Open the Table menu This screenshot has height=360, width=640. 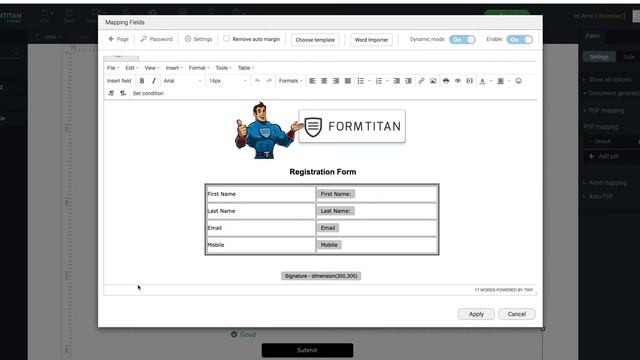246,68
